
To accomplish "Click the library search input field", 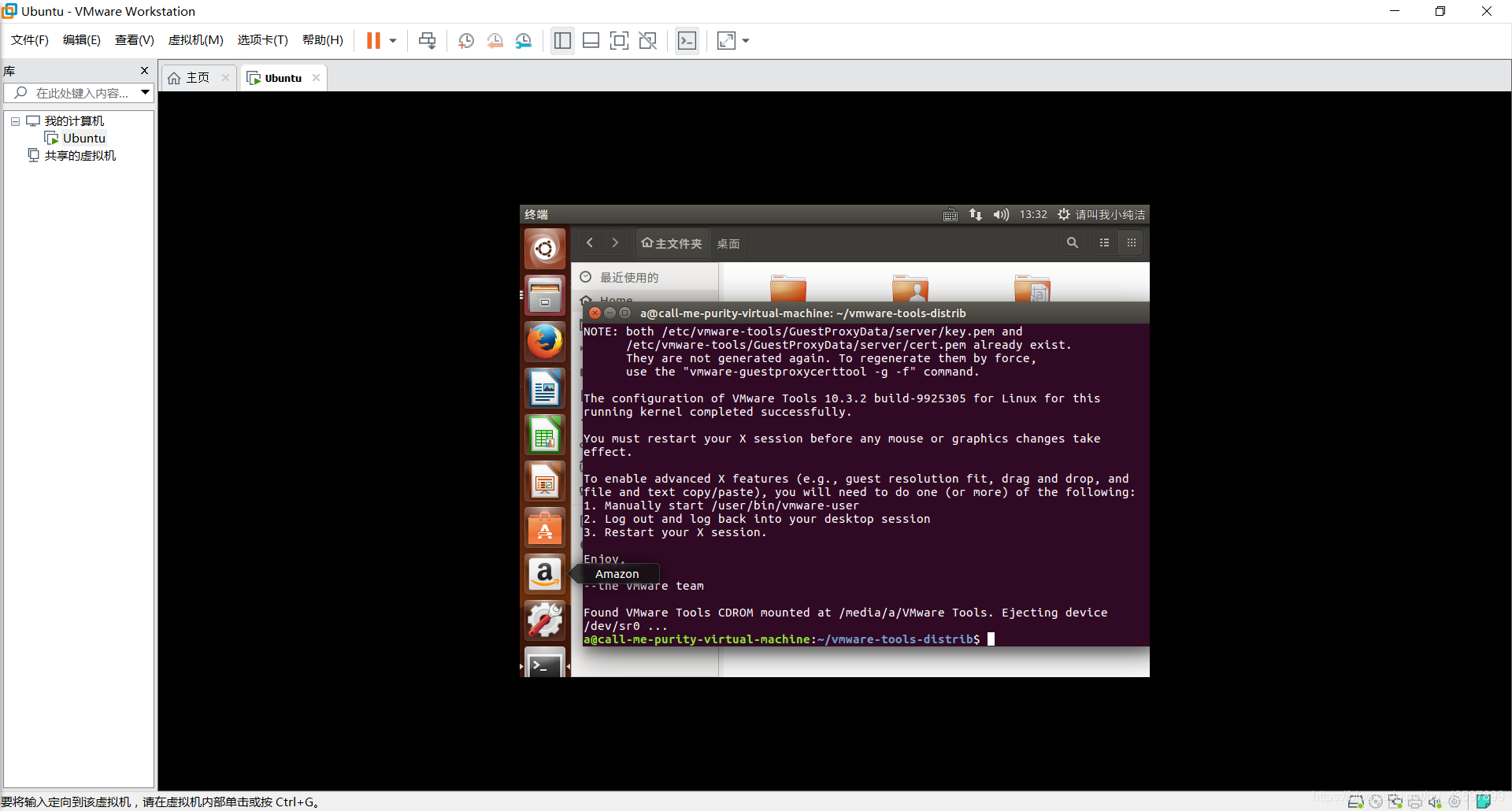I will click(72, 93).
